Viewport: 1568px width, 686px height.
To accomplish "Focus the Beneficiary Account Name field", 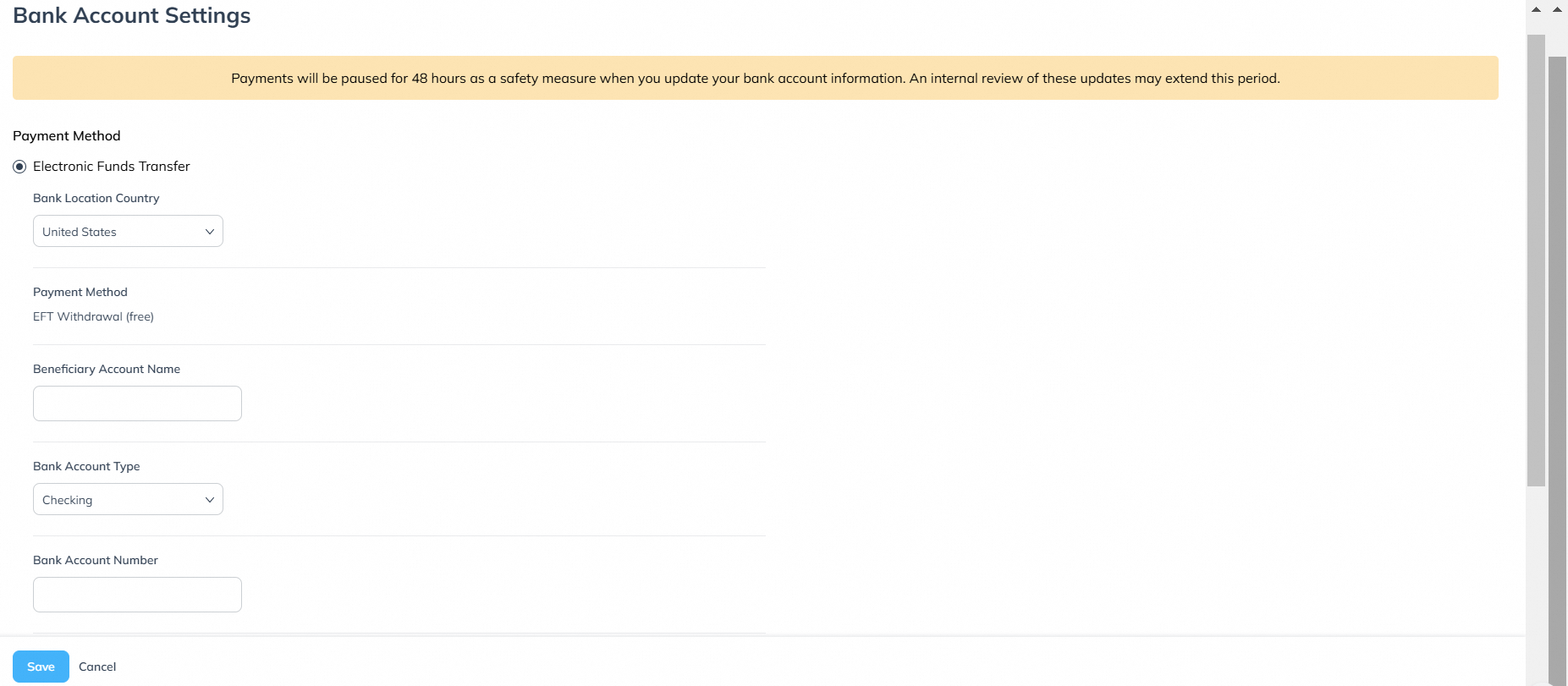I will [137, 403].
